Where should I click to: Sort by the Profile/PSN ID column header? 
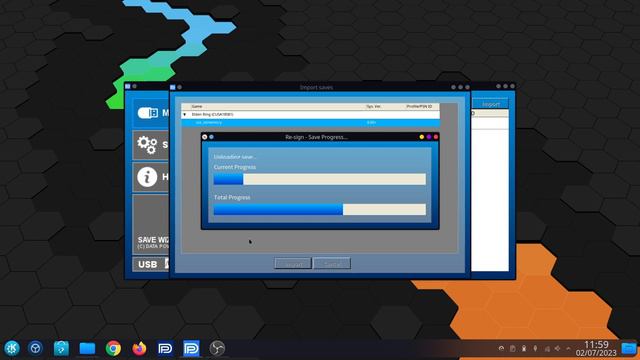(419, 107)
